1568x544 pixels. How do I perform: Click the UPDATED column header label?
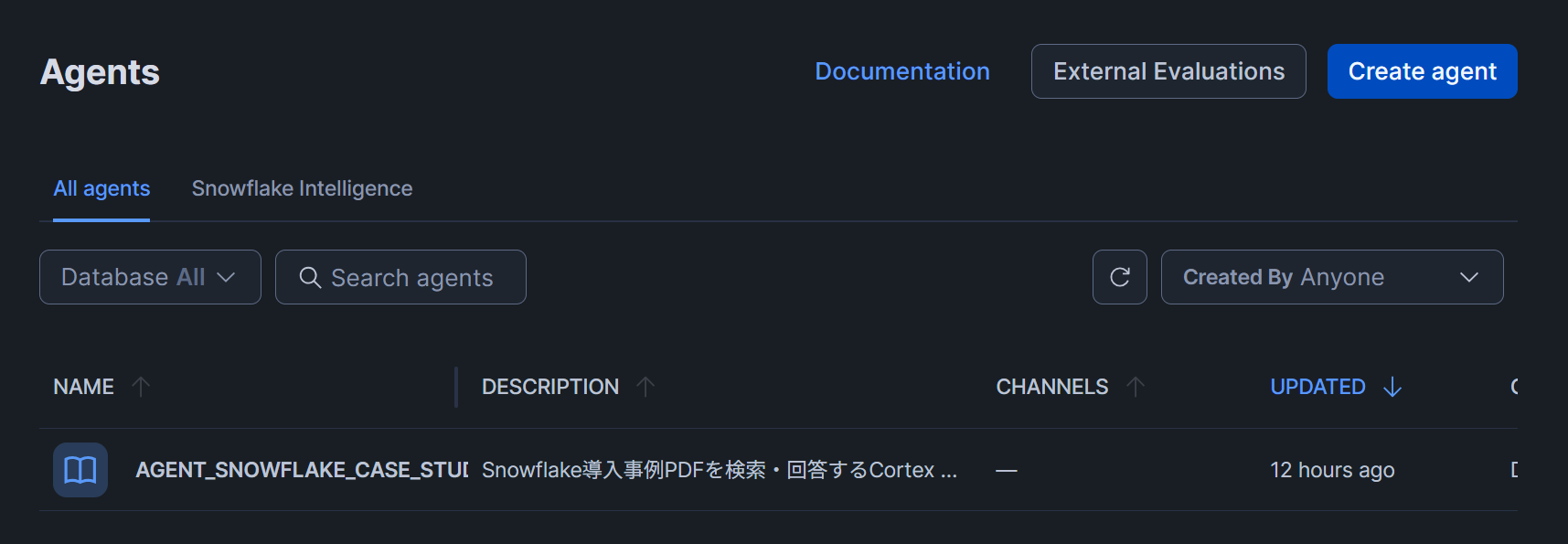[1317, 387]
